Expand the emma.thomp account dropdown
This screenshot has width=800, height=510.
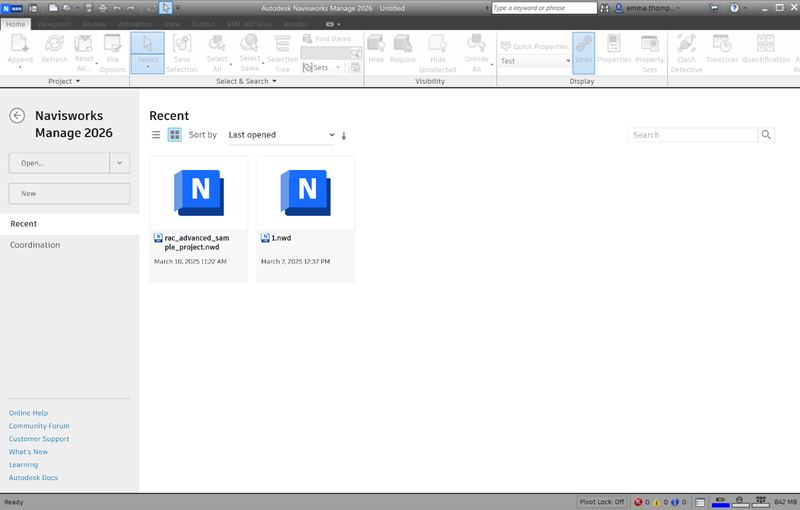click(678, 8)
